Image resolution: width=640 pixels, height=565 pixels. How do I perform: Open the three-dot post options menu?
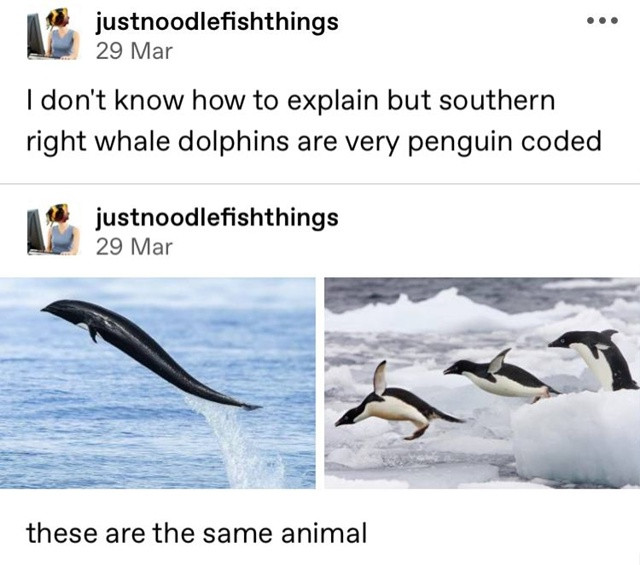602,20
